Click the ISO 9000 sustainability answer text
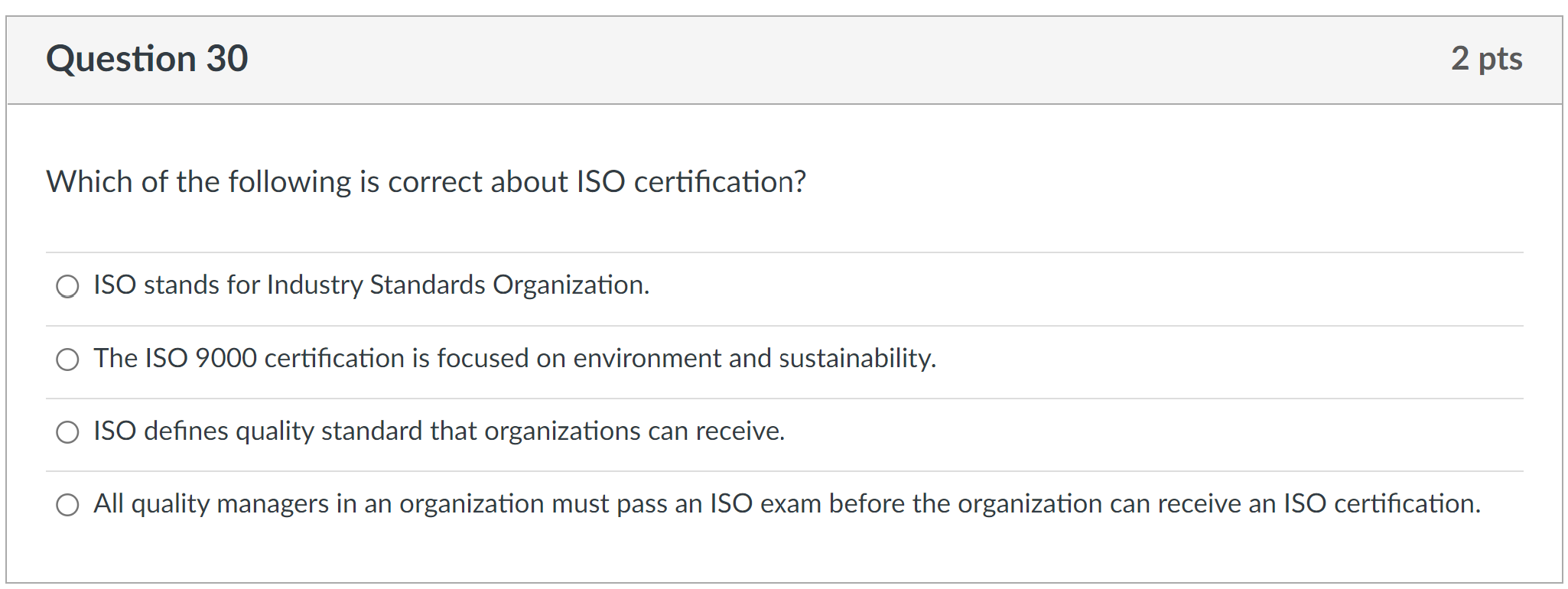The height and width of the screenshot is (589, 1568). coord(514,358)
